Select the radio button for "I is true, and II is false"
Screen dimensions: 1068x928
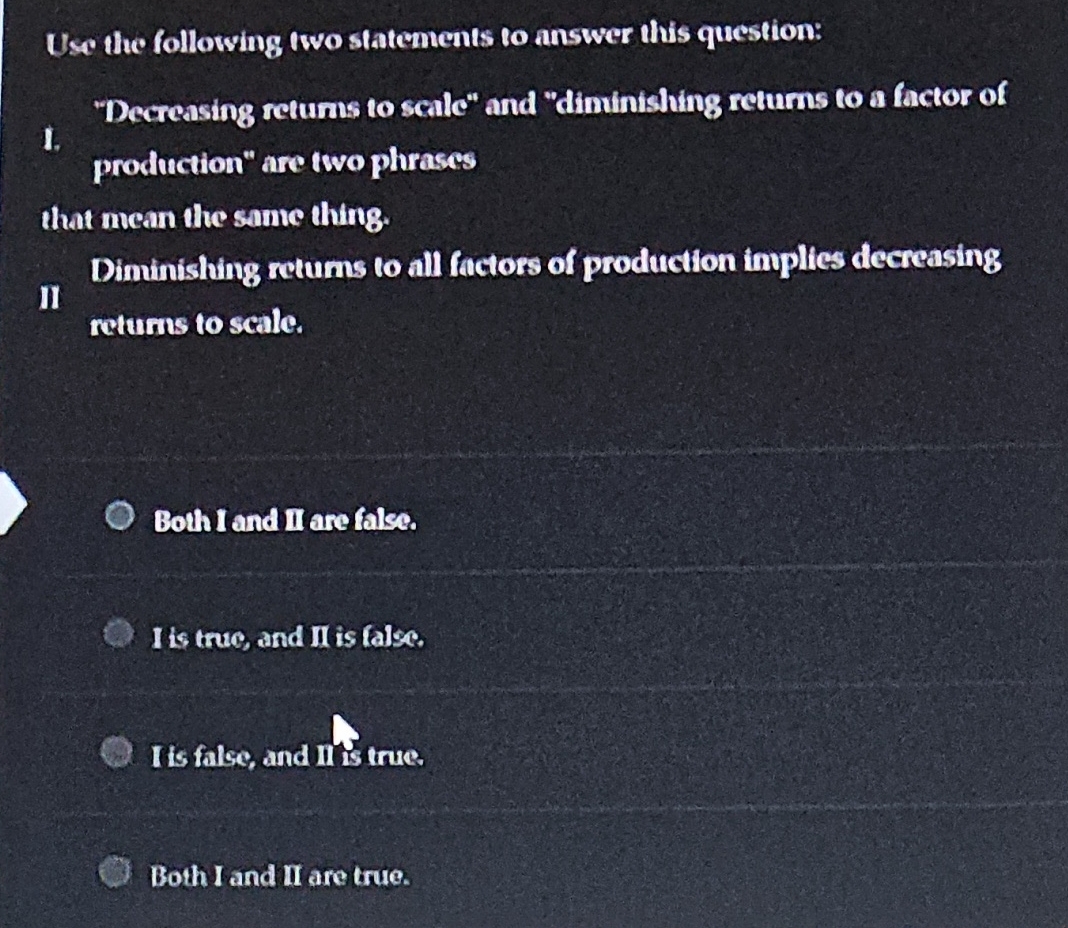119,633
